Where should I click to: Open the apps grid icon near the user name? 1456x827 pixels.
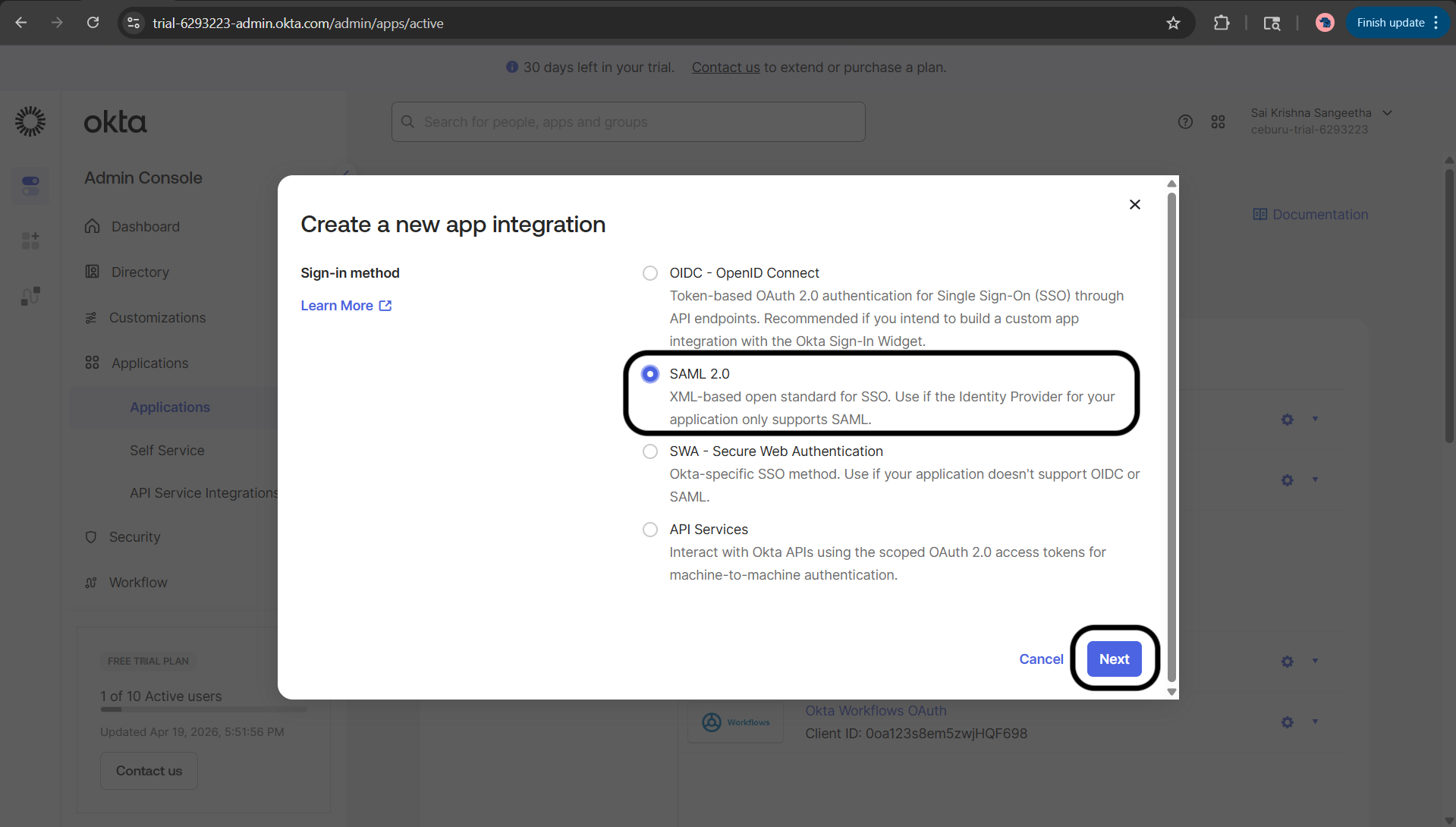(x=1219, y=122)
